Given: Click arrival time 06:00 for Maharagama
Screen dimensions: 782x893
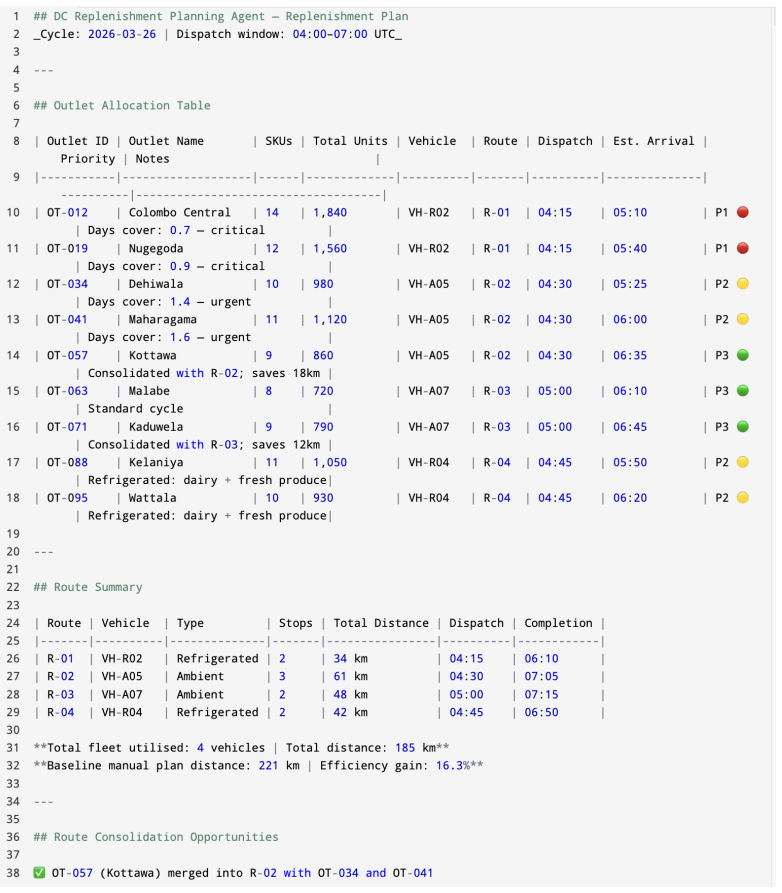Looking at the screenshot, I should tap(630, 319).
